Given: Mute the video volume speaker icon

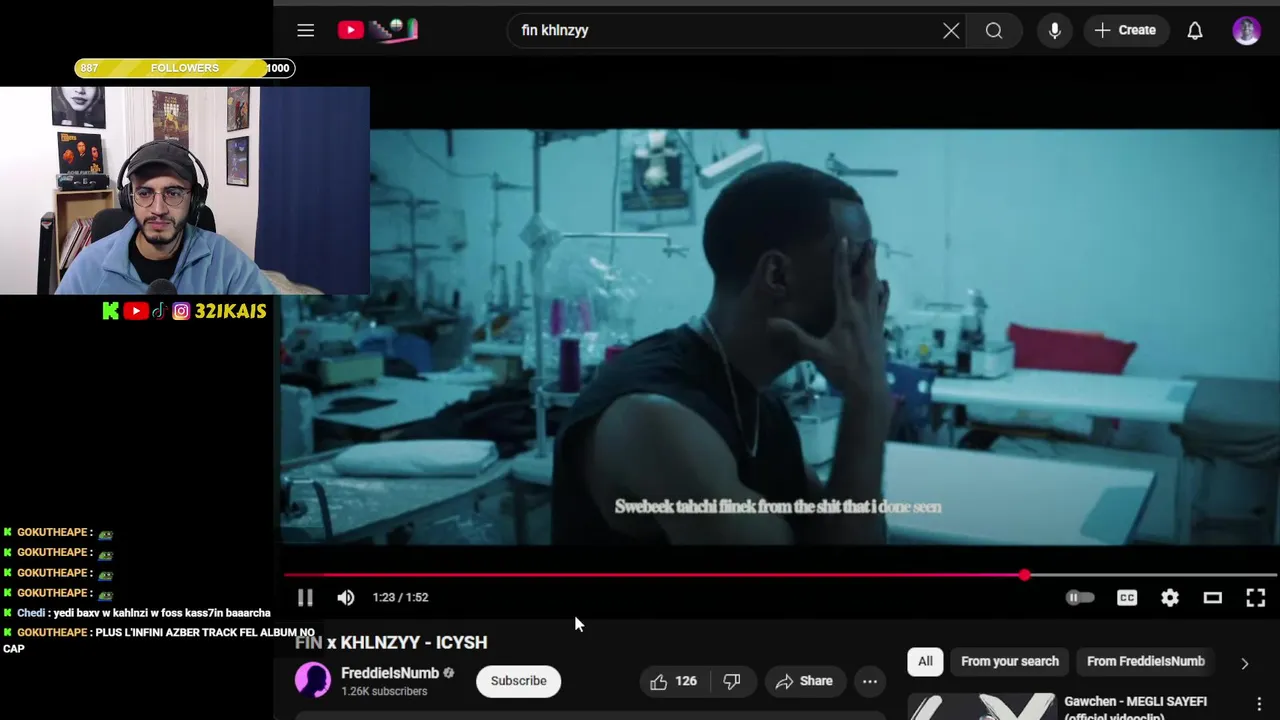Looking at the screenshot, I should 346,597.
